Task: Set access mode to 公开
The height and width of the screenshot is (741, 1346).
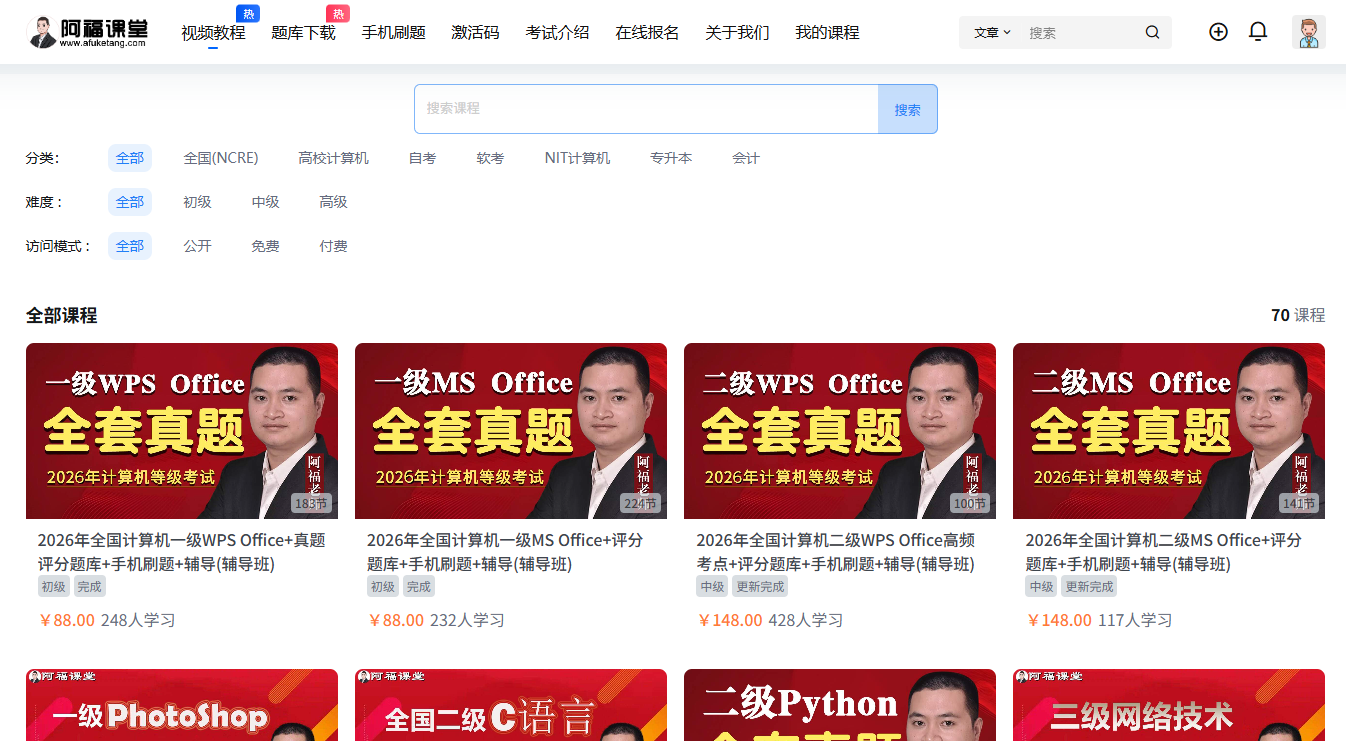Action: pos(197,246)
